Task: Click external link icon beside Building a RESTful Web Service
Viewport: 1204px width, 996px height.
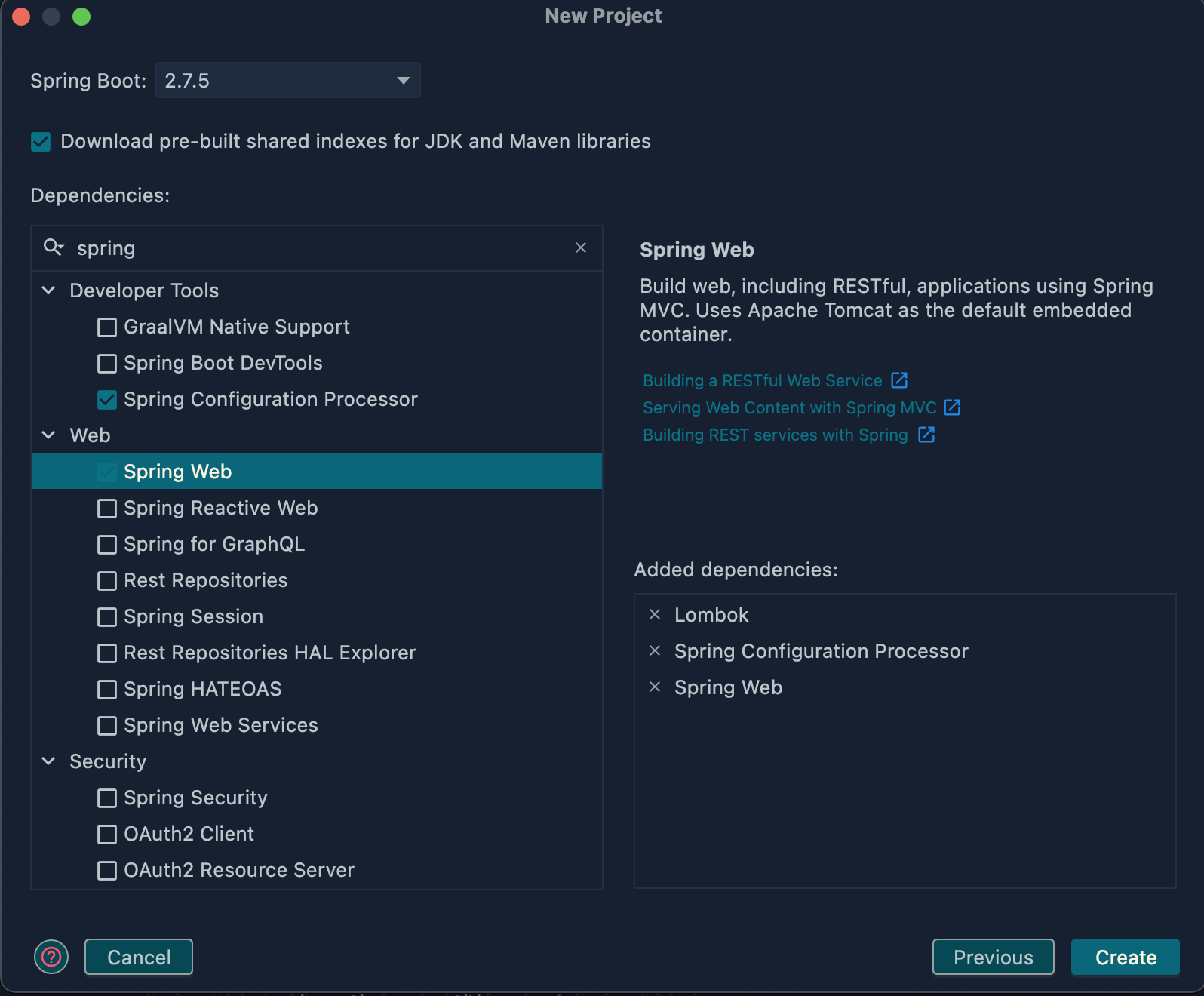Action: click(x=899, y=380)
